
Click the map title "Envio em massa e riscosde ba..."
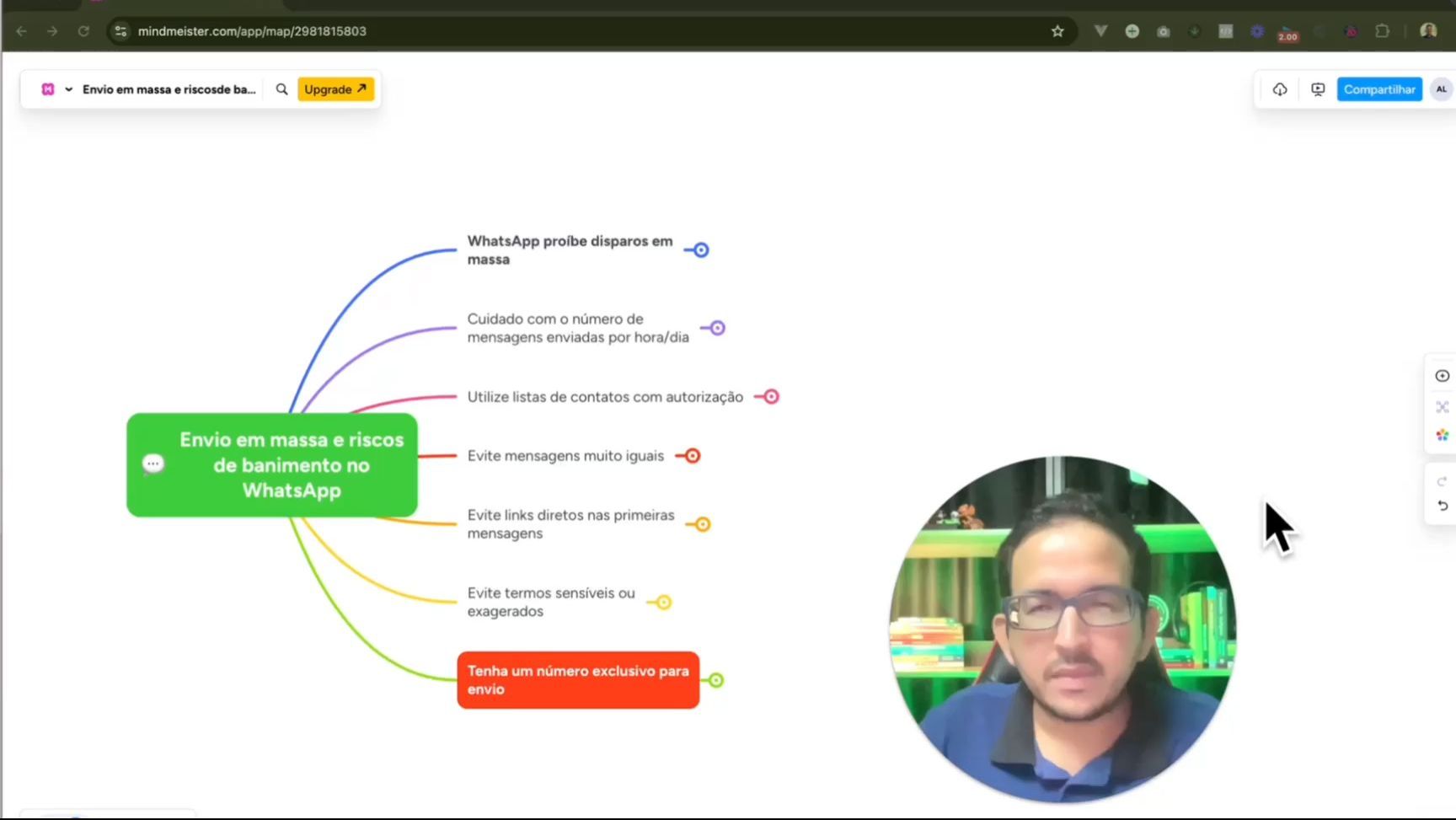pos(169,89)
